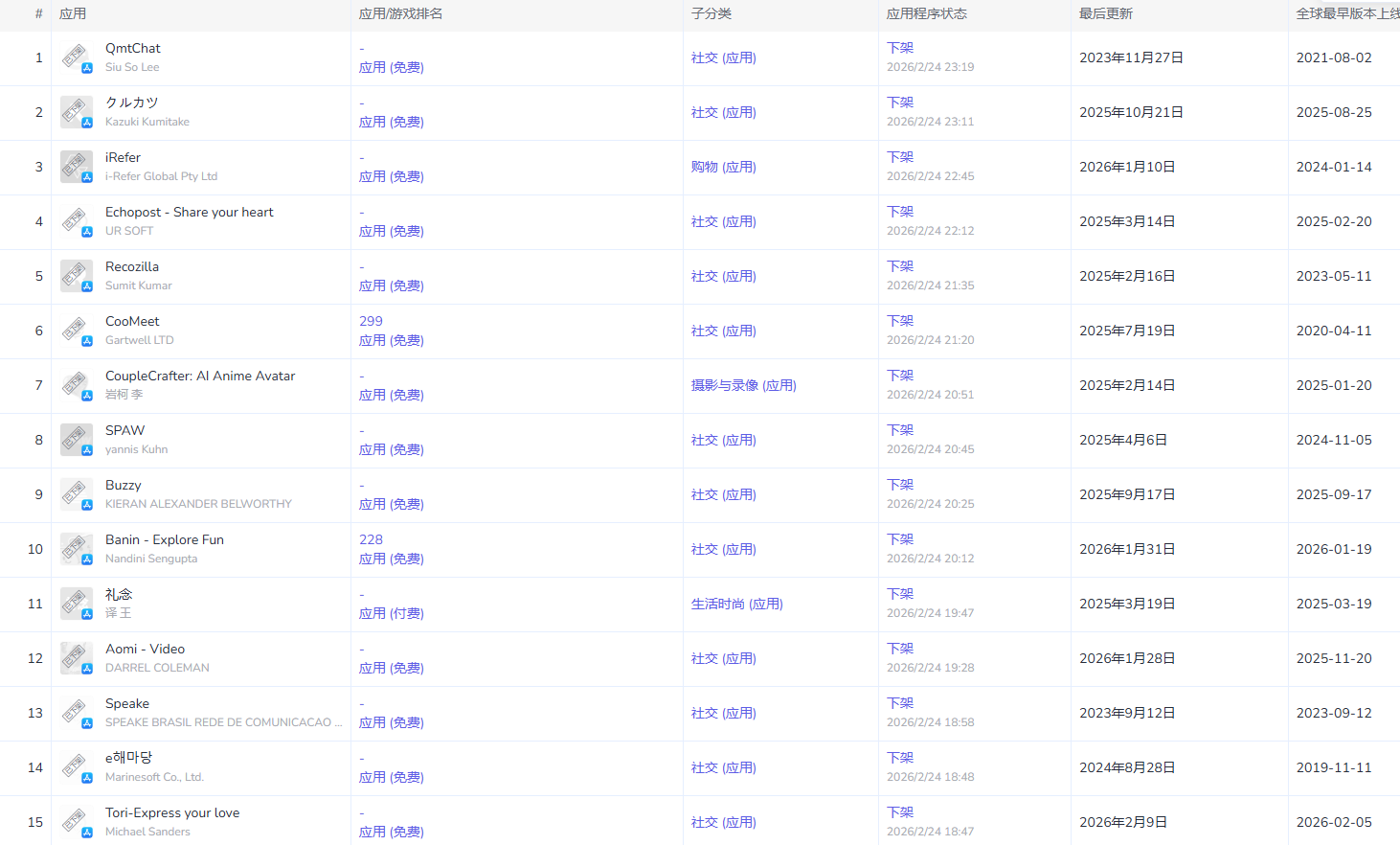The height and width of the screenshot is (845, 1400).
Task: Click developer name Kazuki Kumitake
Action: [147, 122]
